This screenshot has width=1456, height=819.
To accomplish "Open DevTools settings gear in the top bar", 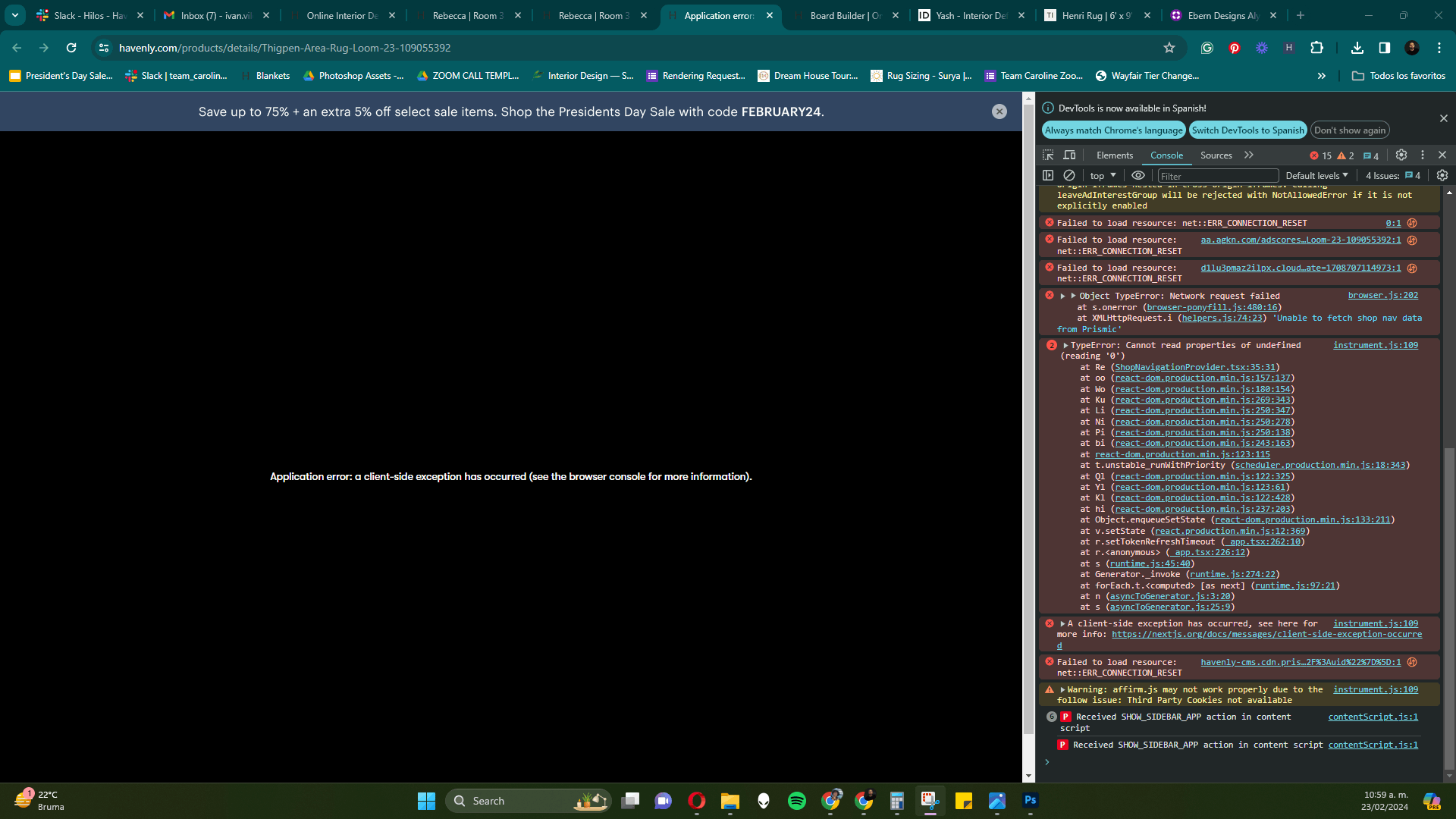I will [1401, 155].
